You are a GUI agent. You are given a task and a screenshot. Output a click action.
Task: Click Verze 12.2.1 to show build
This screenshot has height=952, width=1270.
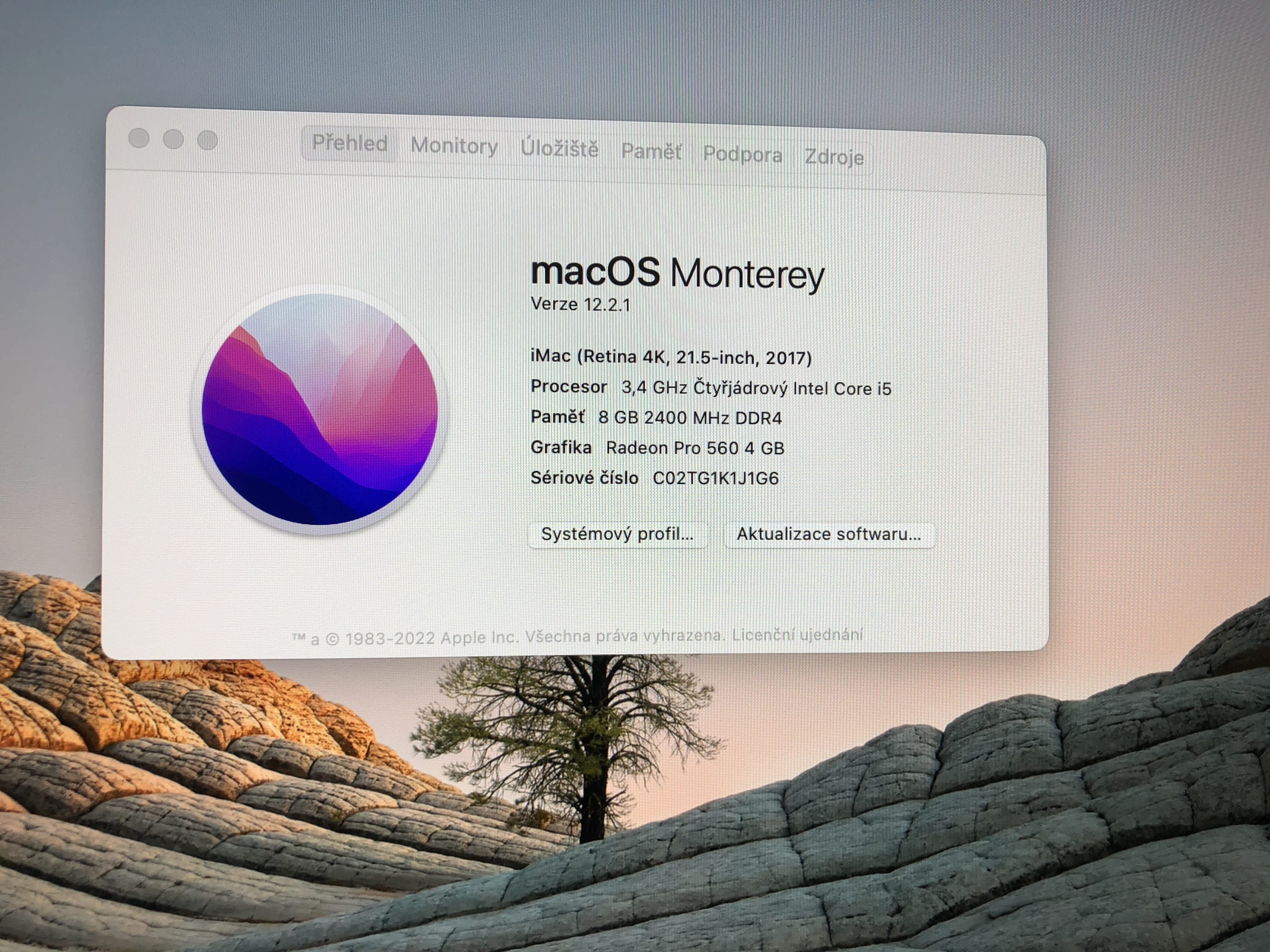[x=581, y=304]
